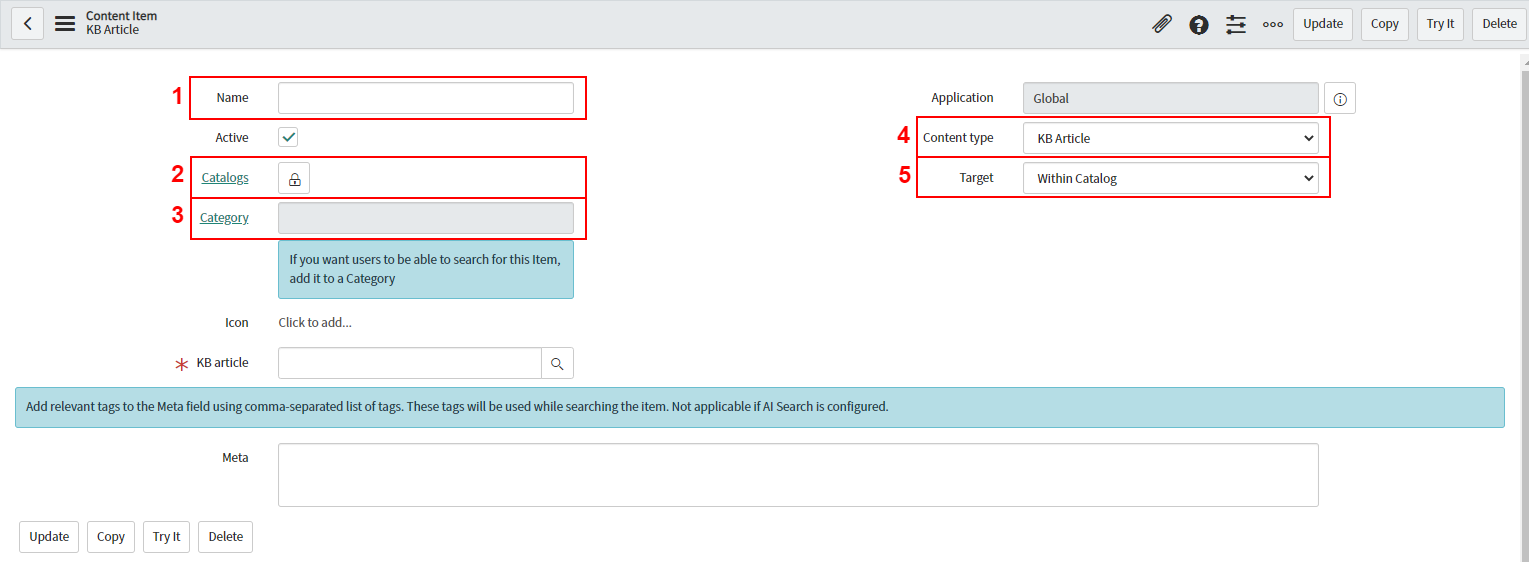
Task: Click the KB article lookup magnifier
Action: click(x=557, y=363)
